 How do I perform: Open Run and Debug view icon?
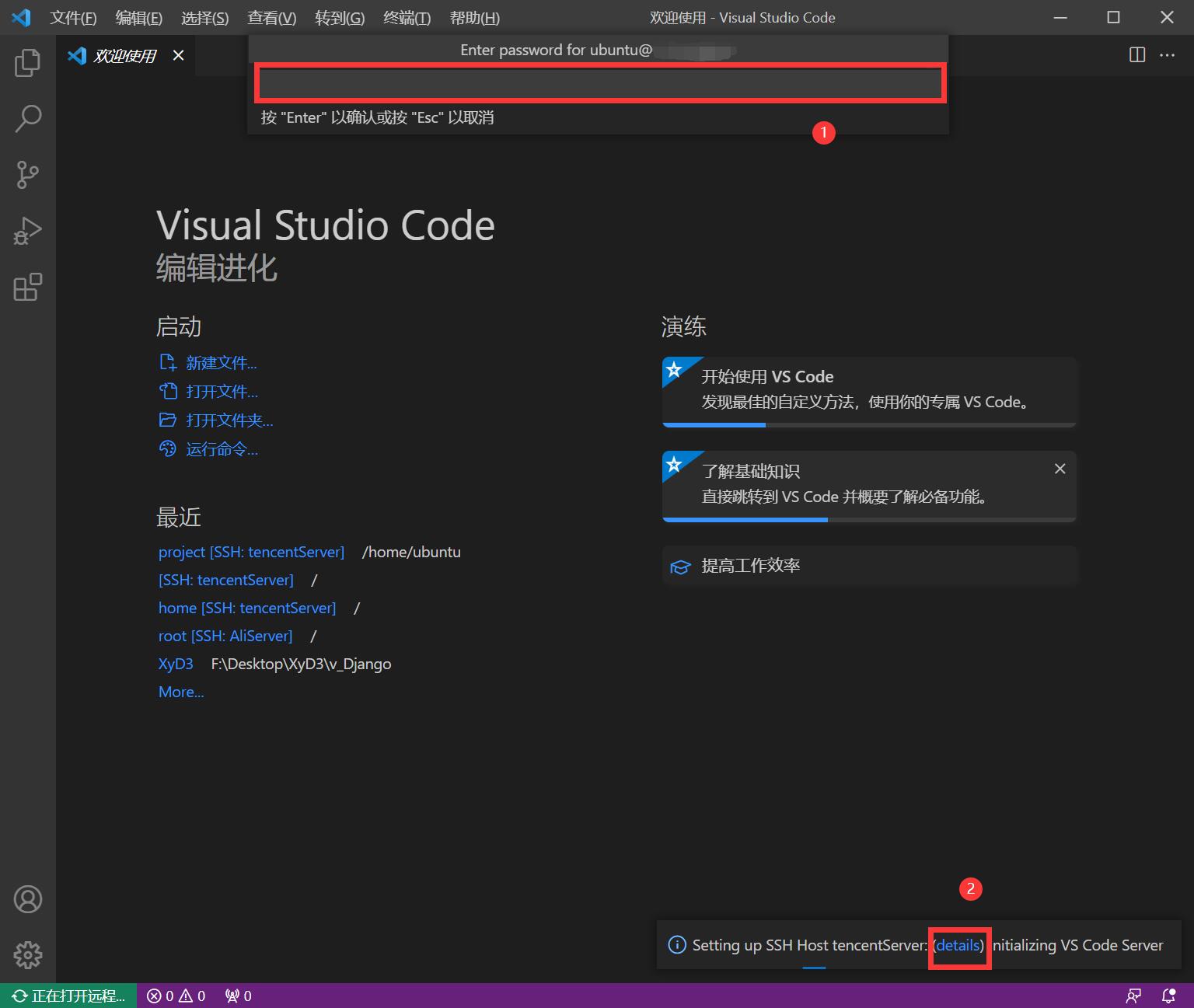click(28, 231)
